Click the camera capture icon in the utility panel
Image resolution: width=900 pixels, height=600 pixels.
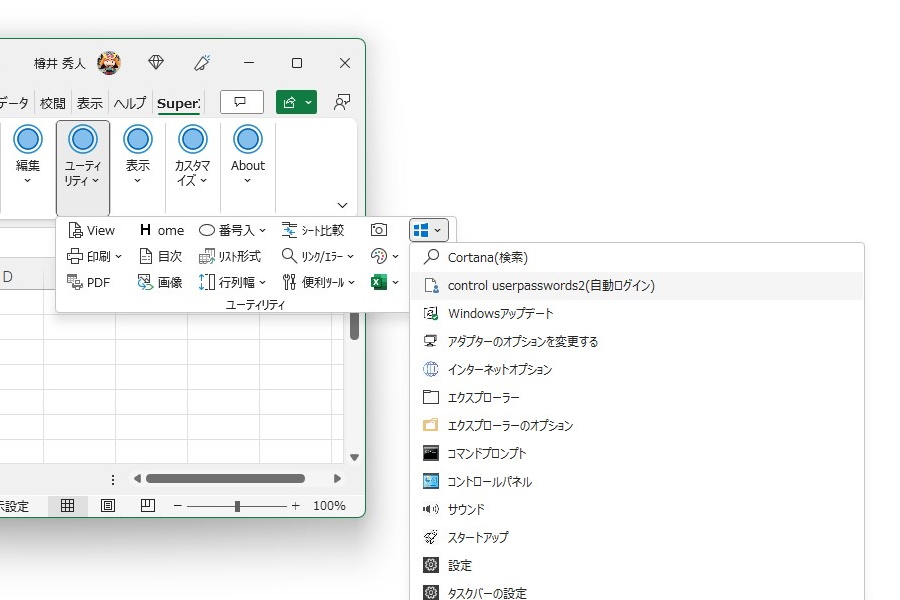(x=379, y=229)
